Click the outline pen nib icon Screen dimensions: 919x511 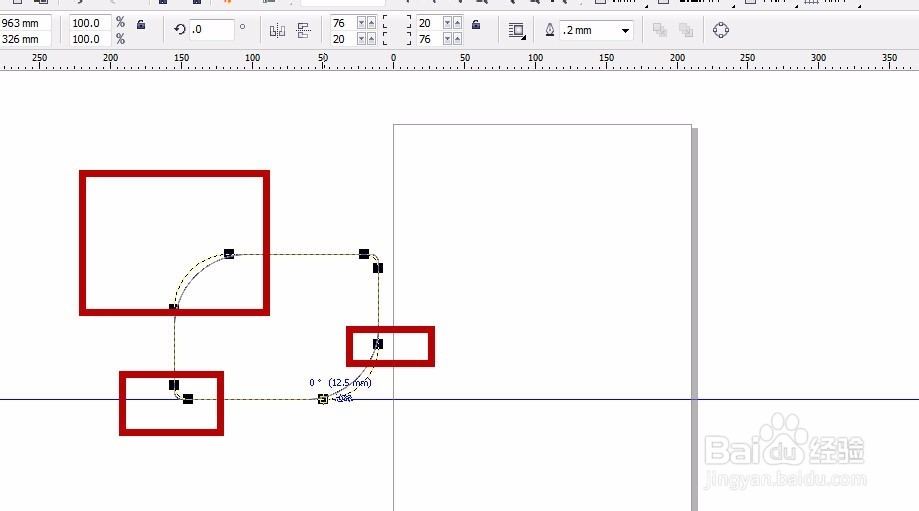pyautogui.click(x=550, y=30)
